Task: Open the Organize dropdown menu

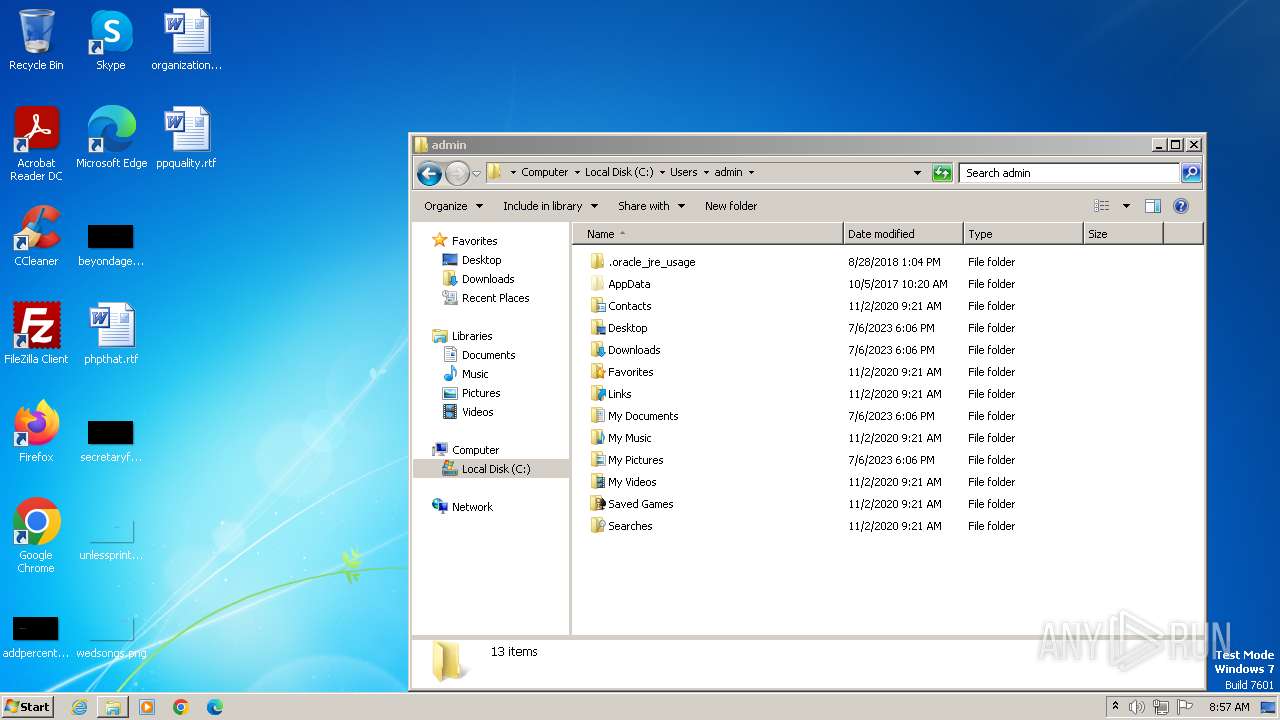Action: pyautogui.click(x=453, y=206)
